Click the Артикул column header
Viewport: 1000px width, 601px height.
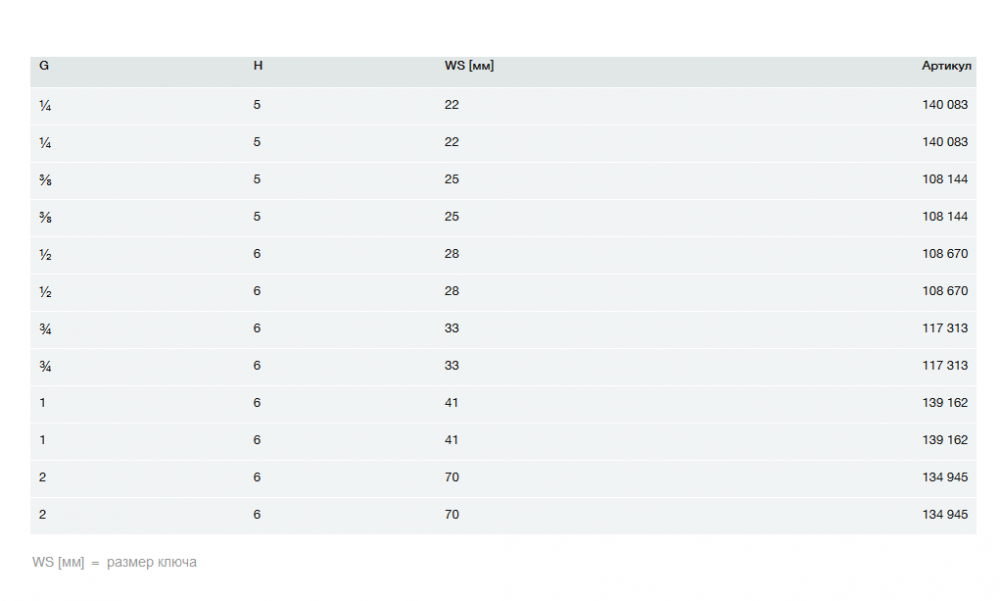(946, 66)
